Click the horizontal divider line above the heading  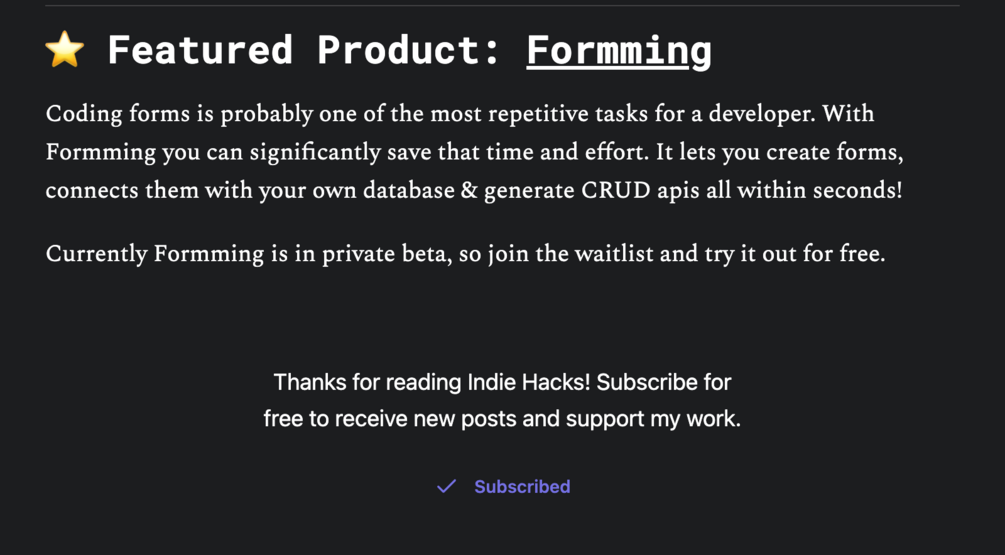502,6
